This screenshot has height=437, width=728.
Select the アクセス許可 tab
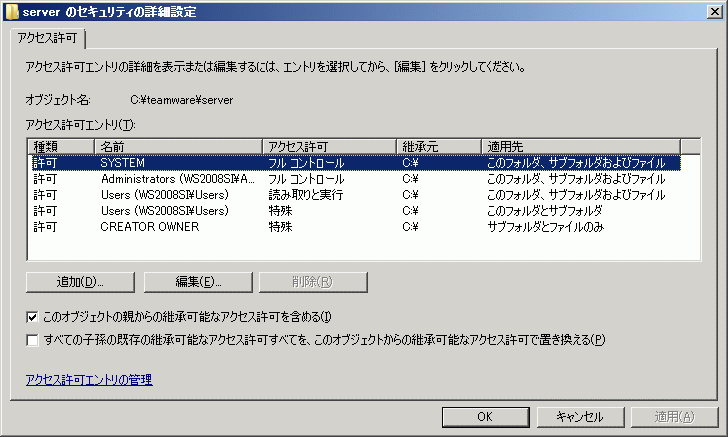(x=47, y=38)
